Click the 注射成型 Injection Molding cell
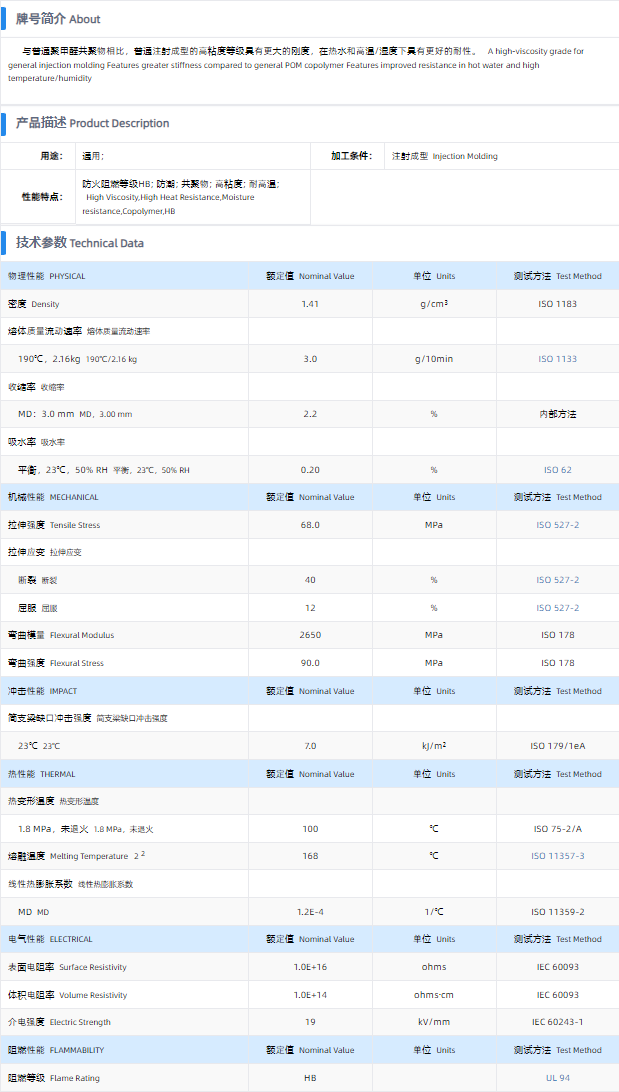Image resolution: width=619 pixels, height=1092 pixels. (445, 157)
